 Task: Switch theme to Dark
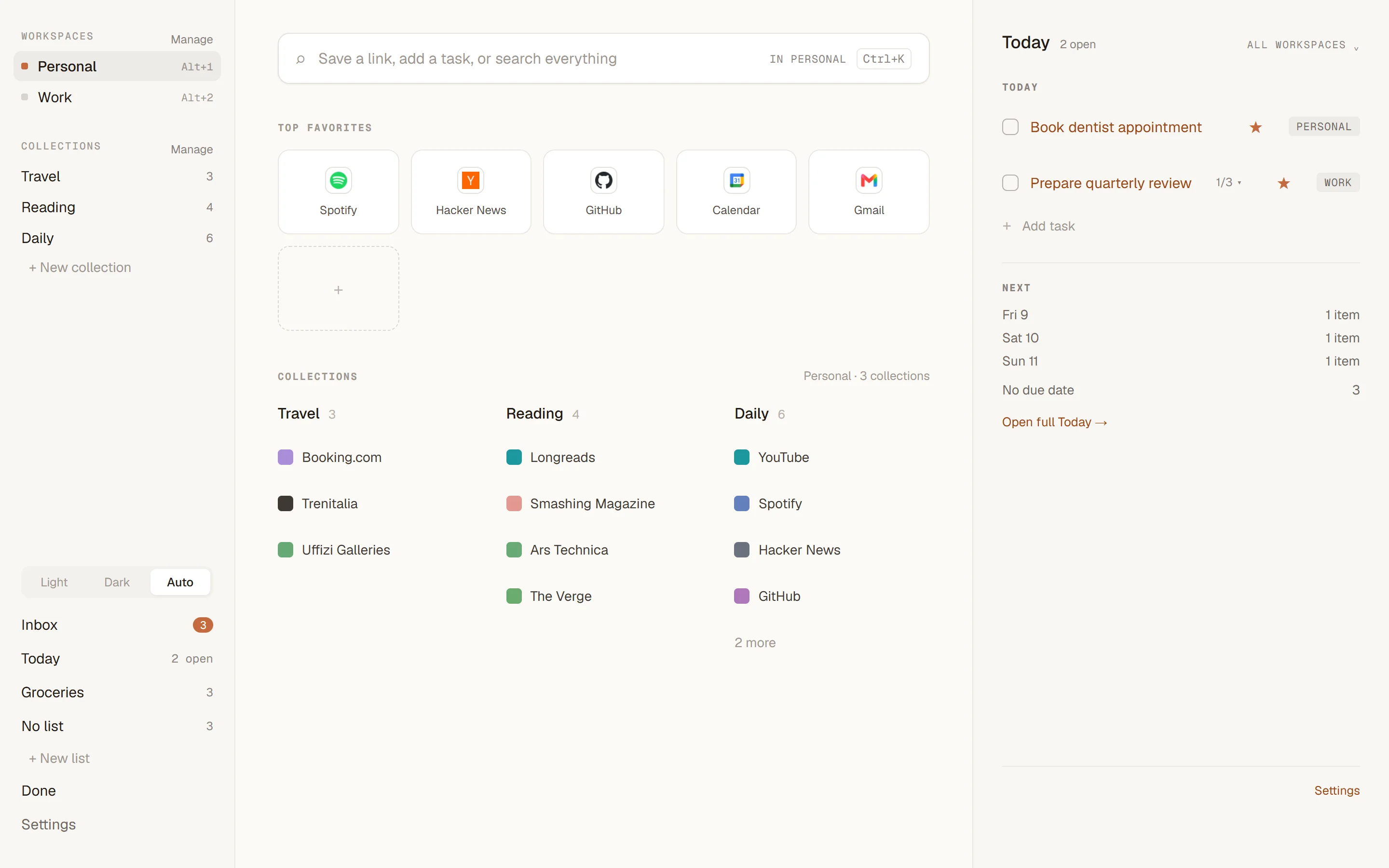(117, 582)
